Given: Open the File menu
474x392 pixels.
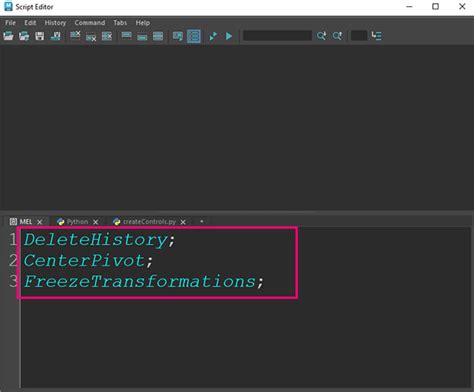Looking at the screenshot, I should (x=10, y=23).
